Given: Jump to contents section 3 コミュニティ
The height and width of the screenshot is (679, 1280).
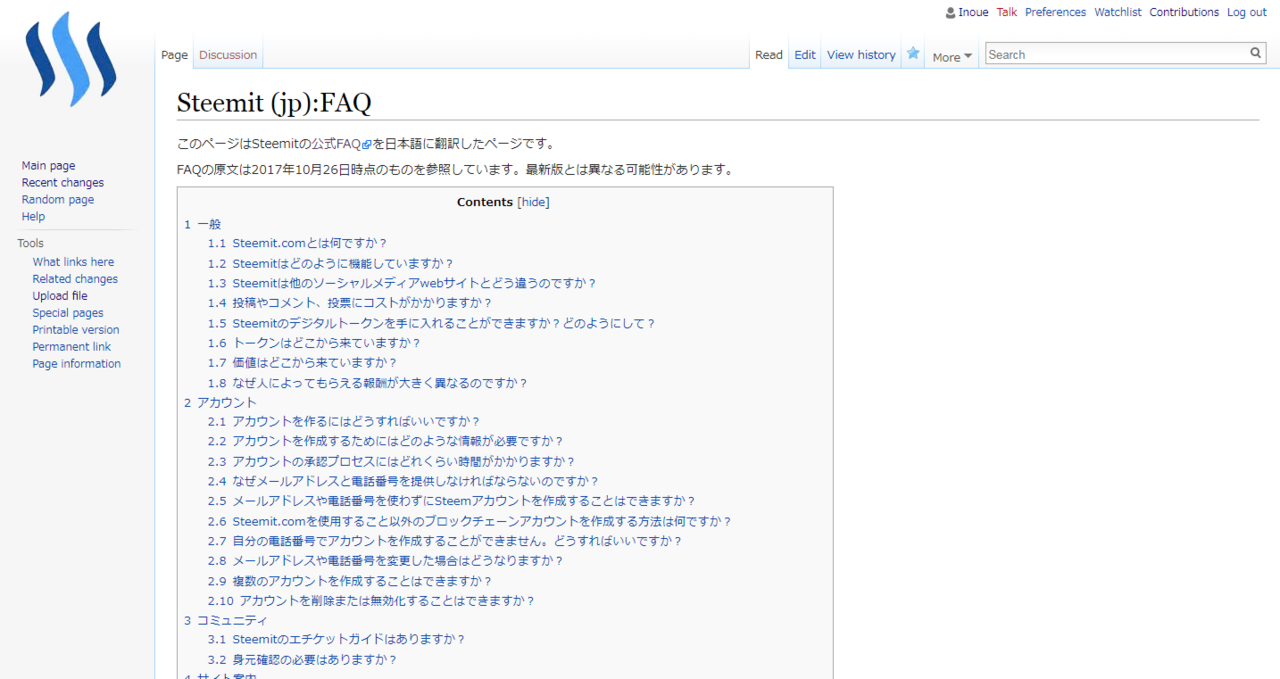Looking at the screenshot, I should tap(226, 620).
